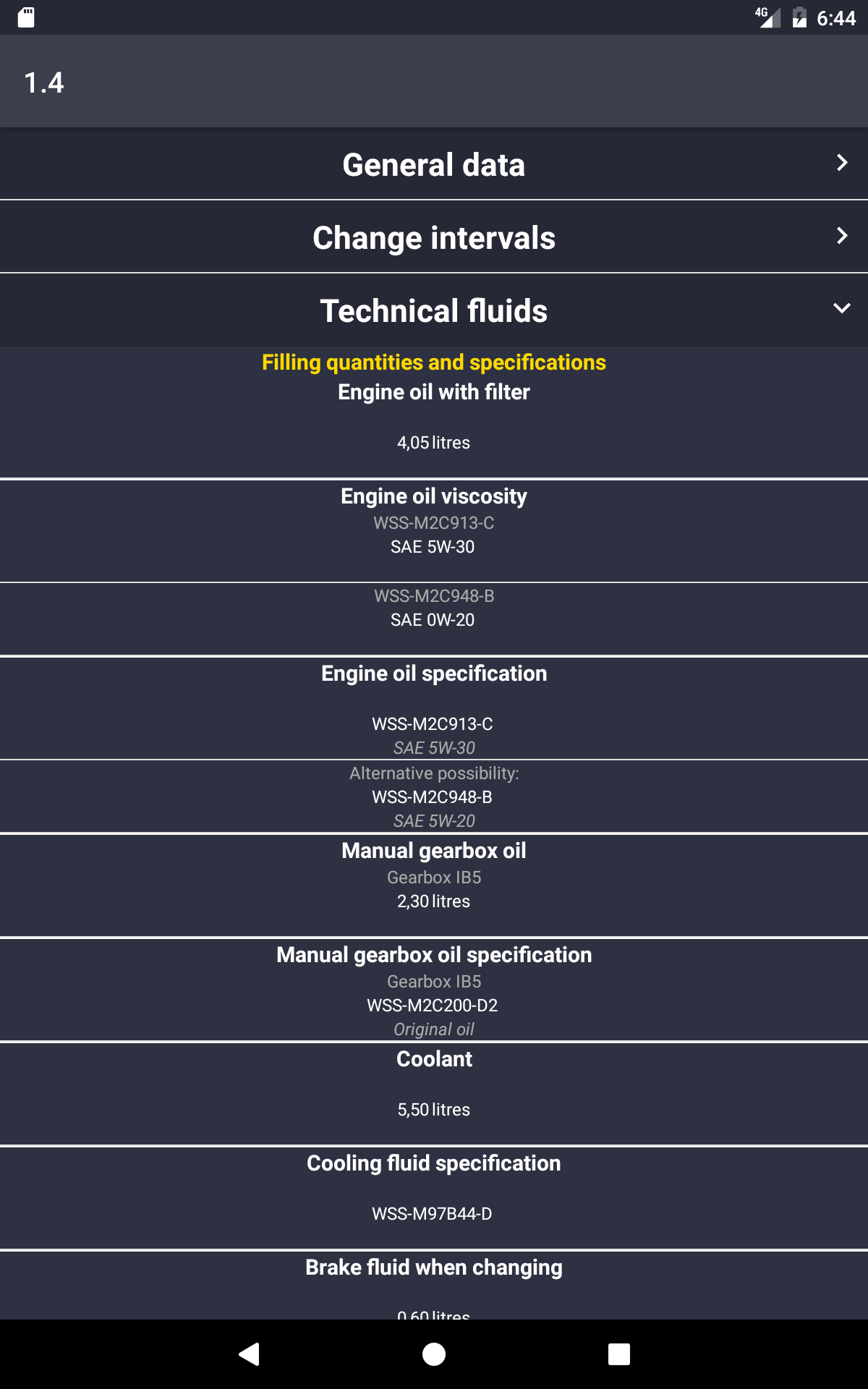Tap the Android back navigation button
This screenshot has width=868, height=1389.
click(x=249, y=1354)
